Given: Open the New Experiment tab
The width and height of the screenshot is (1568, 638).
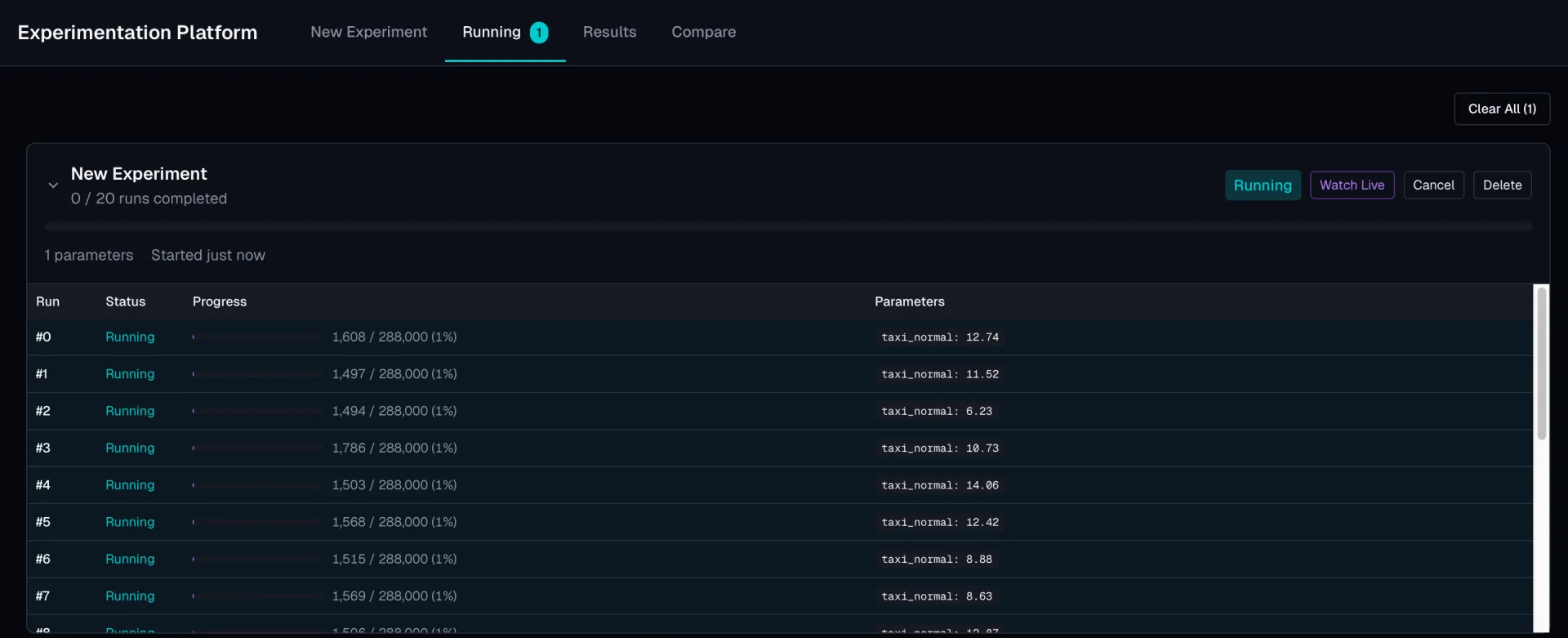Looking at the screenshot, I should [x=368, y=32].
